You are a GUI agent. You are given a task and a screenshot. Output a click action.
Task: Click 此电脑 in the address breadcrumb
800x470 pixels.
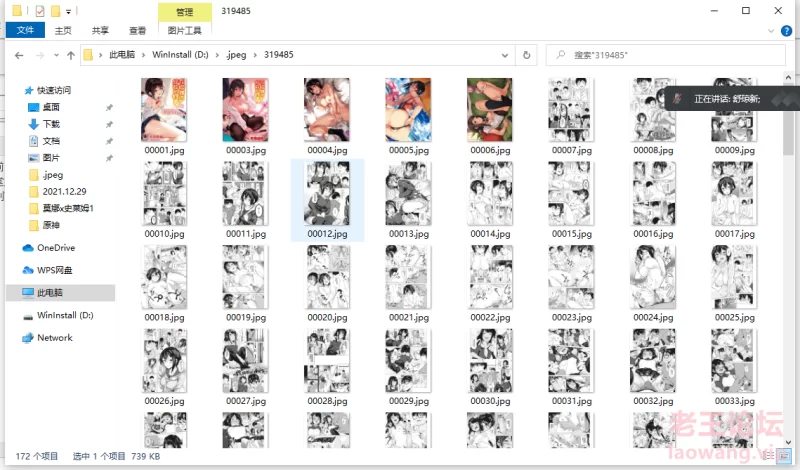(x=122, y=55)
